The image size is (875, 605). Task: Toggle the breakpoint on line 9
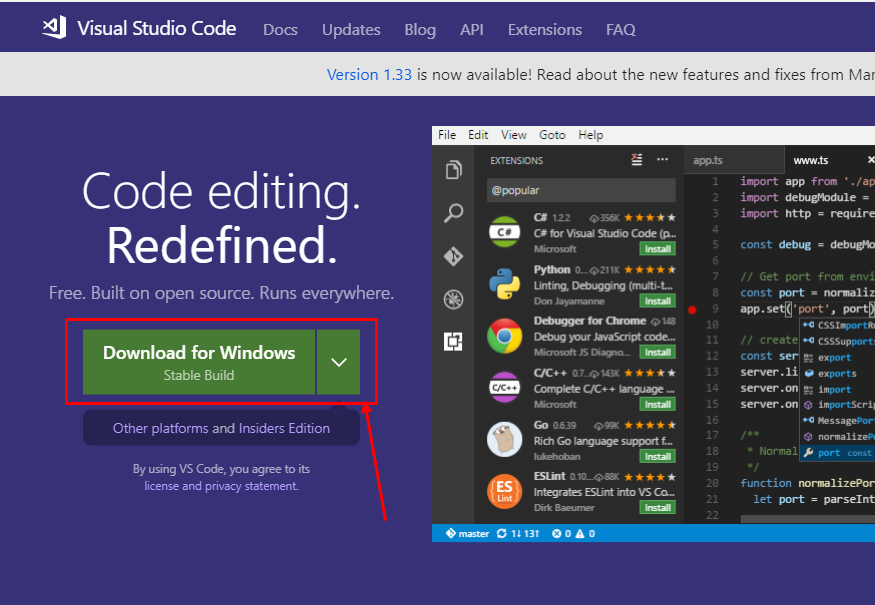pos(692,310)
